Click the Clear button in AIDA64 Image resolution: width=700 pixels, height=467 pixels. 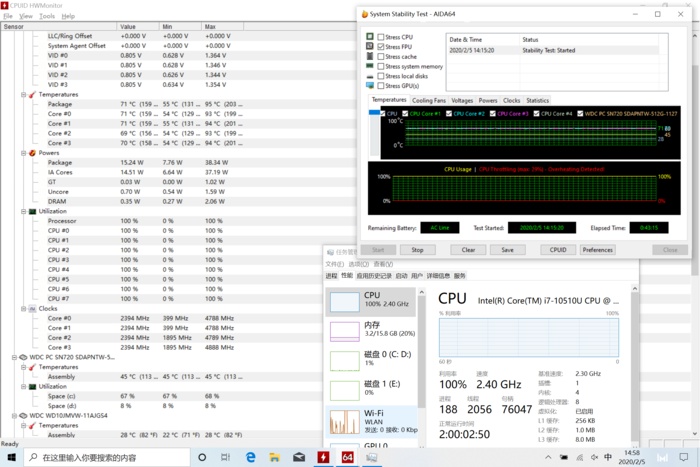468,250
